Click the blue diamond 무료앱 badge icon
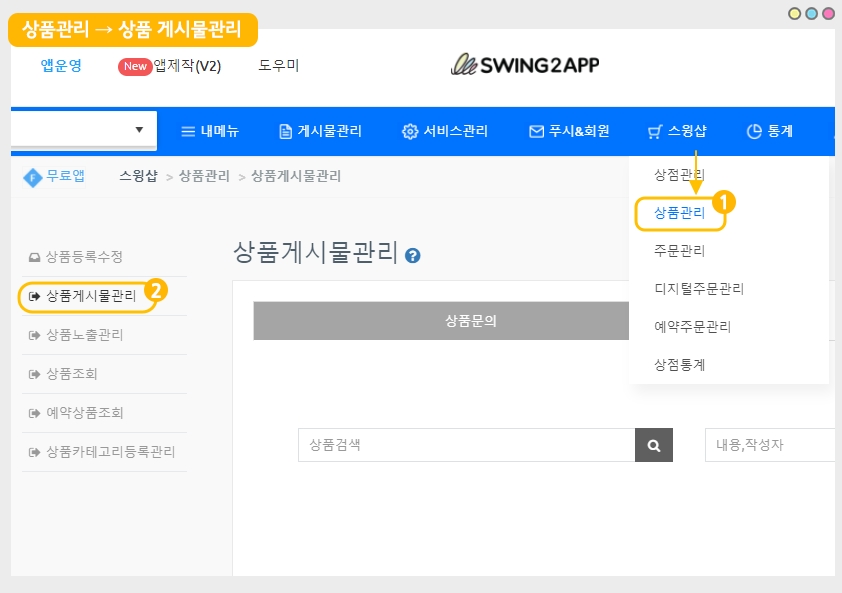This screenshot has width=842, height=593. click(x=32, y=177)
